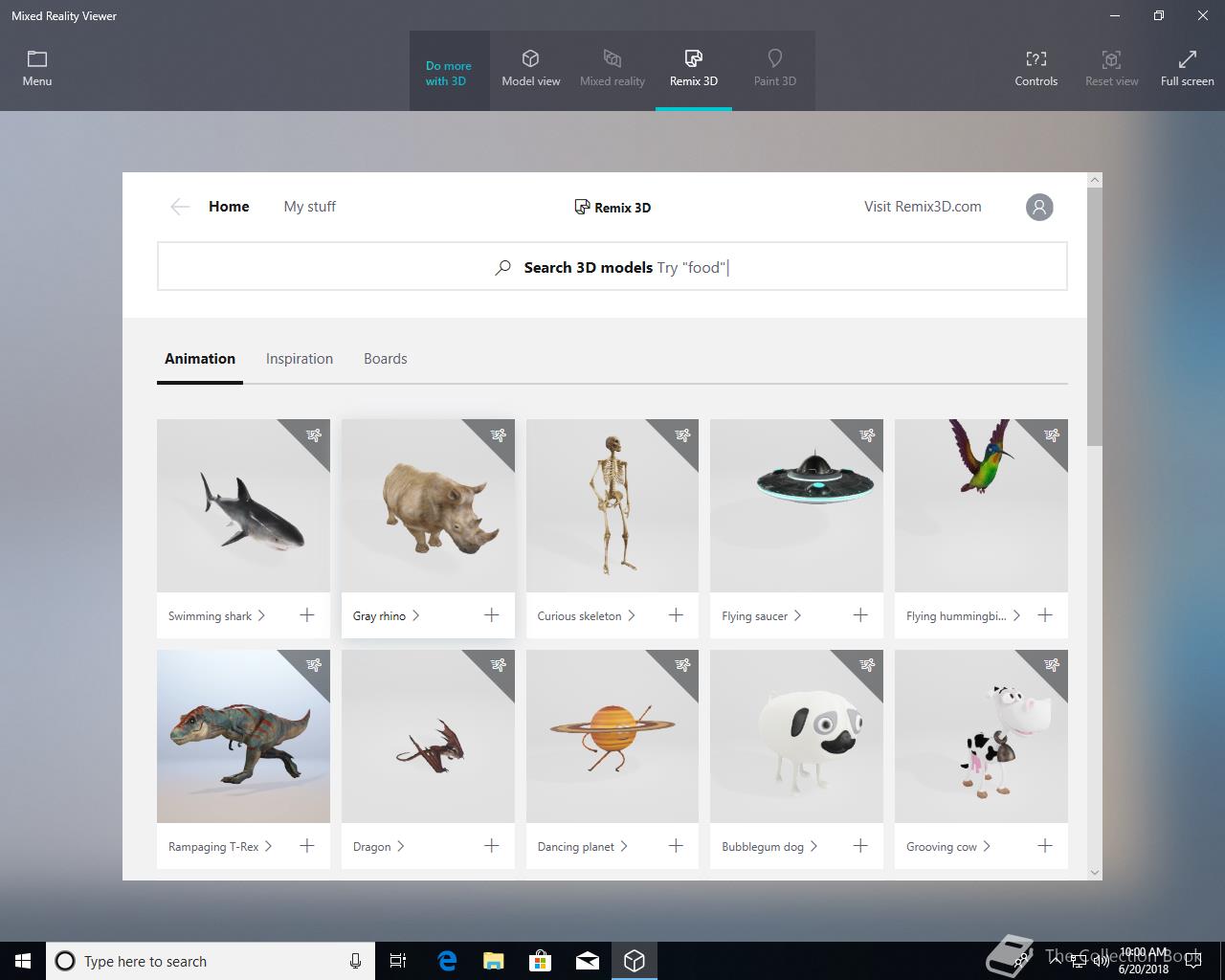Expand Gray rhino details chevron

(x=415, y=615)
